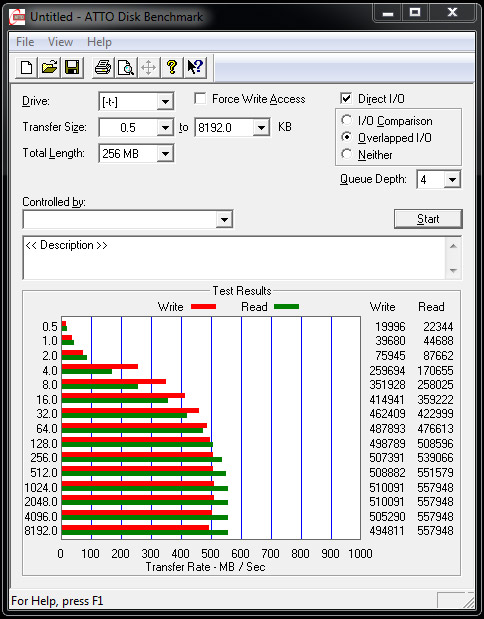Print results using the printer icon
This screenshot has width=484, height=619.
(103, 68)
